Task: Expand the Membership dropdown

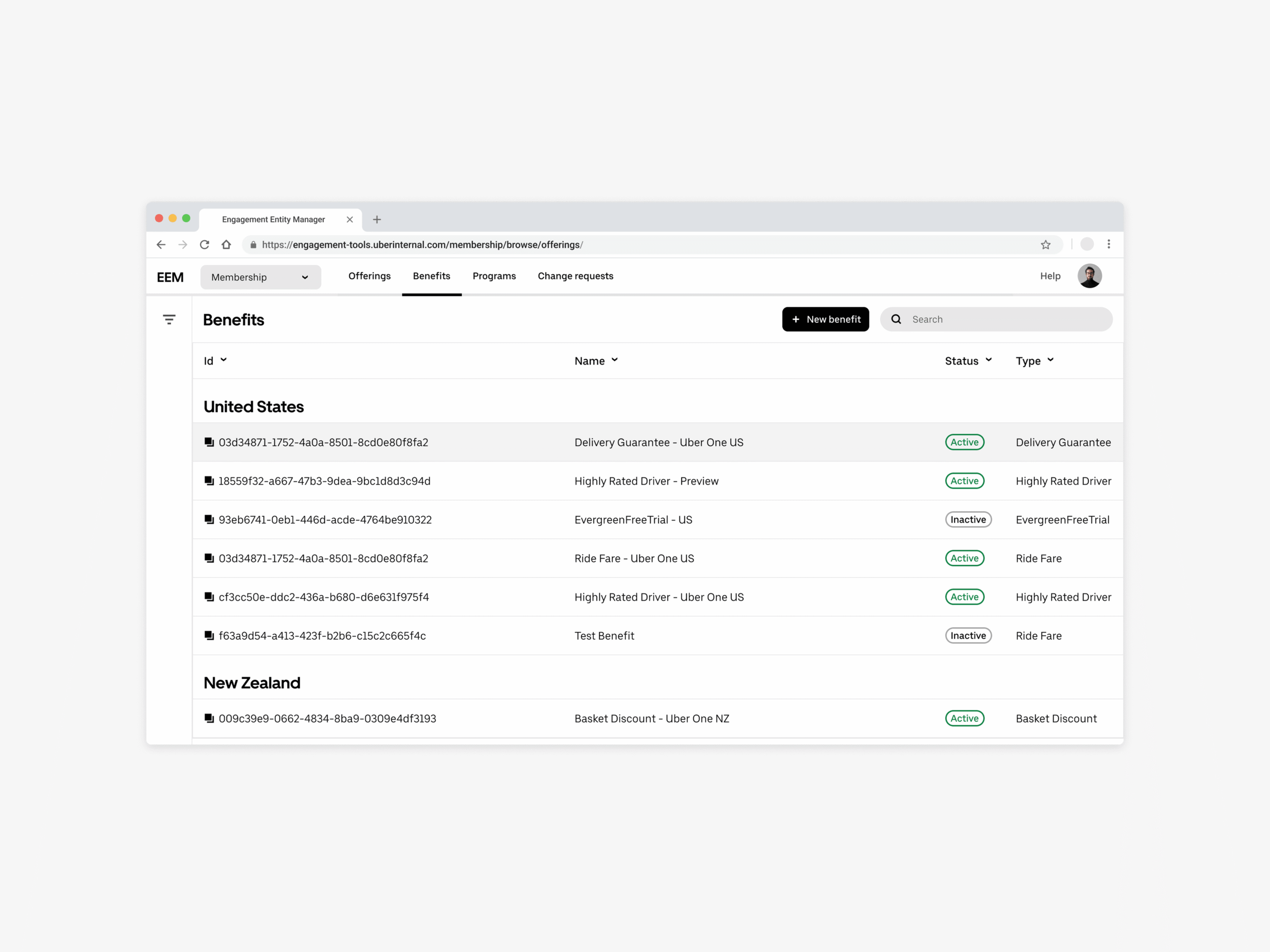Action: (260, 277)
